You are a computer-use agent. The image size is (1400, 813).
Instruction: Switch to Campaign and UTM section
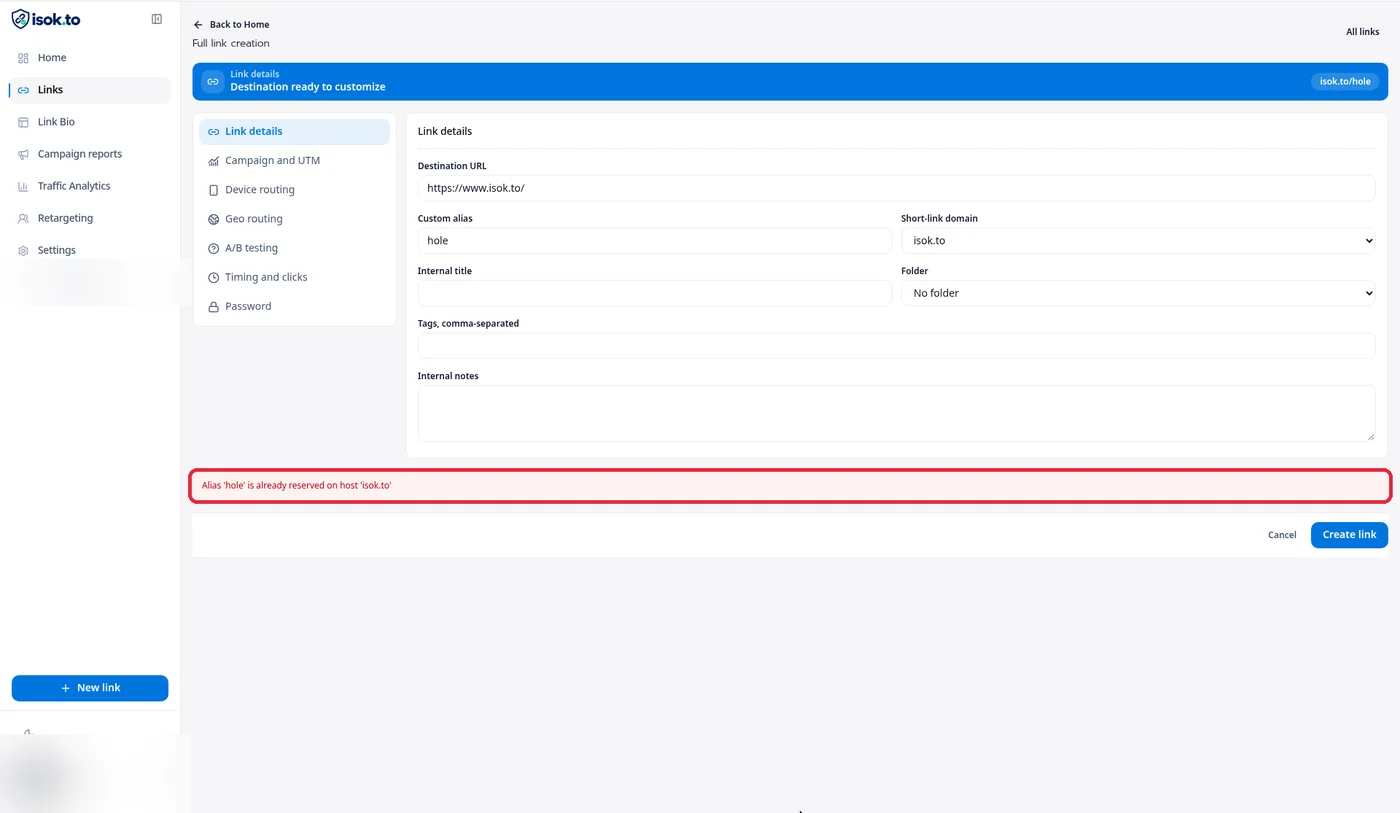294,161
